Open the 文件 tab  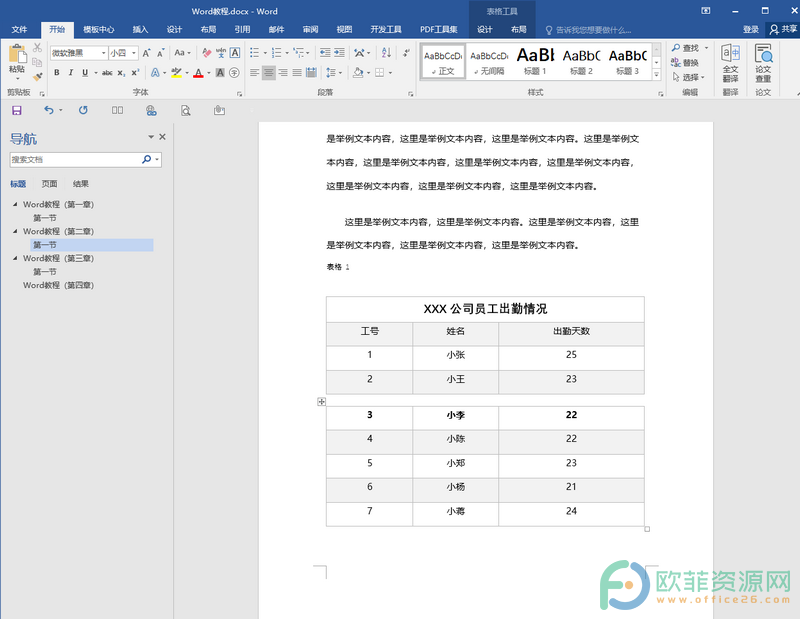coord(19,30)
